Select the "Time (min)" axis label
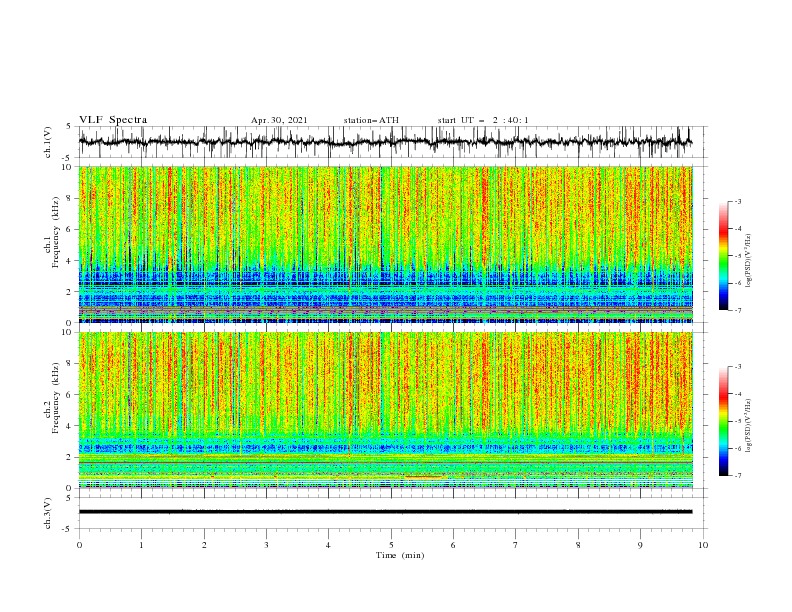792x612 pixels. [400, 555]
